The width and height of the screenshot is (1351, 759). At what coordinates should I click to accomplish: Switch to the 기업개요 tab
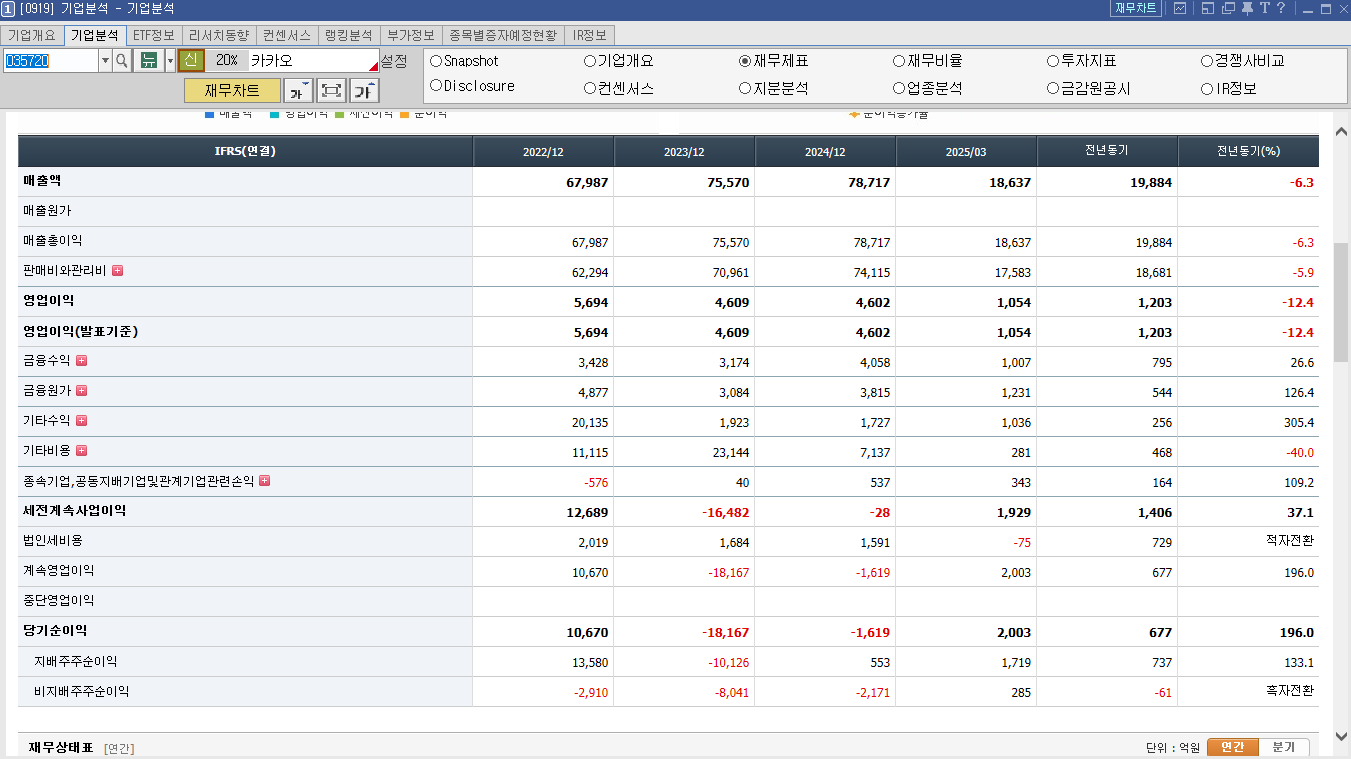click(32, 35)
